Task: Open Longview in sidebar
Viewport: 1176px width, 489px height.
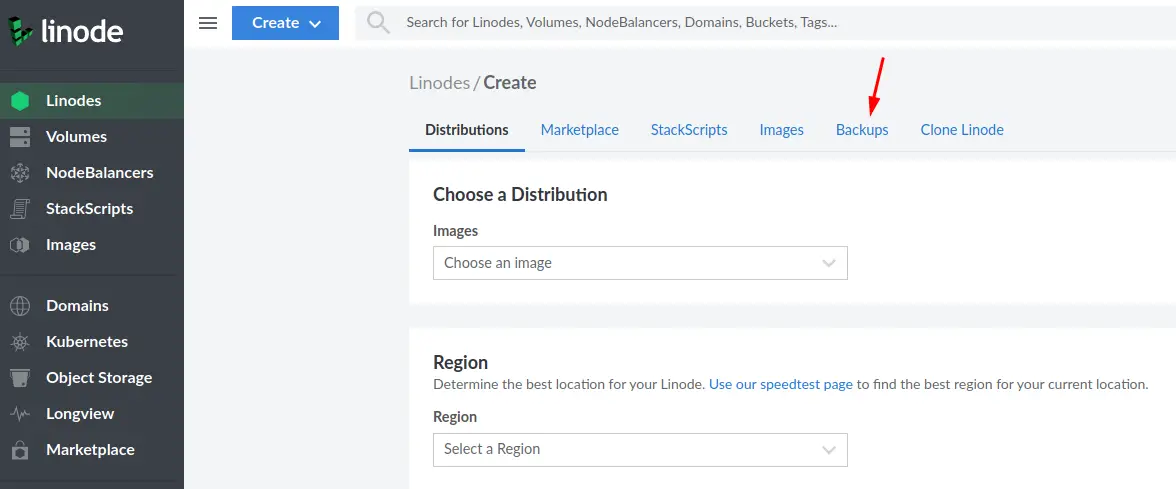Action: pyautogui.click(x=80, y=413)
